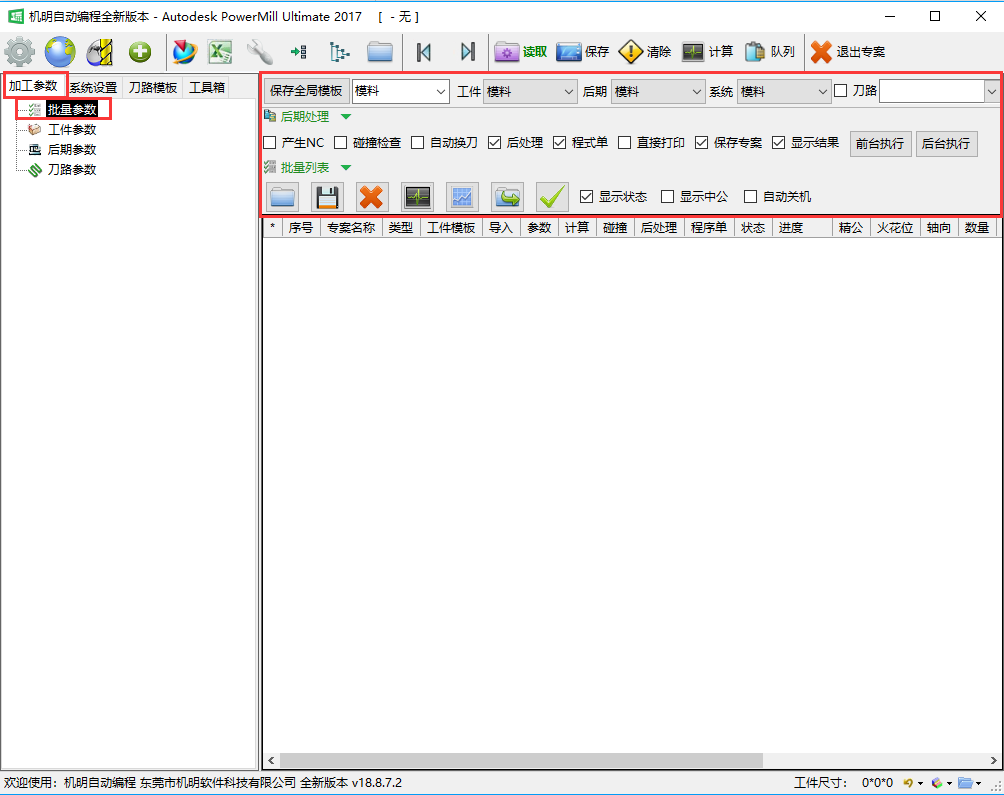Click the wrench tool icon

(260, 52)
